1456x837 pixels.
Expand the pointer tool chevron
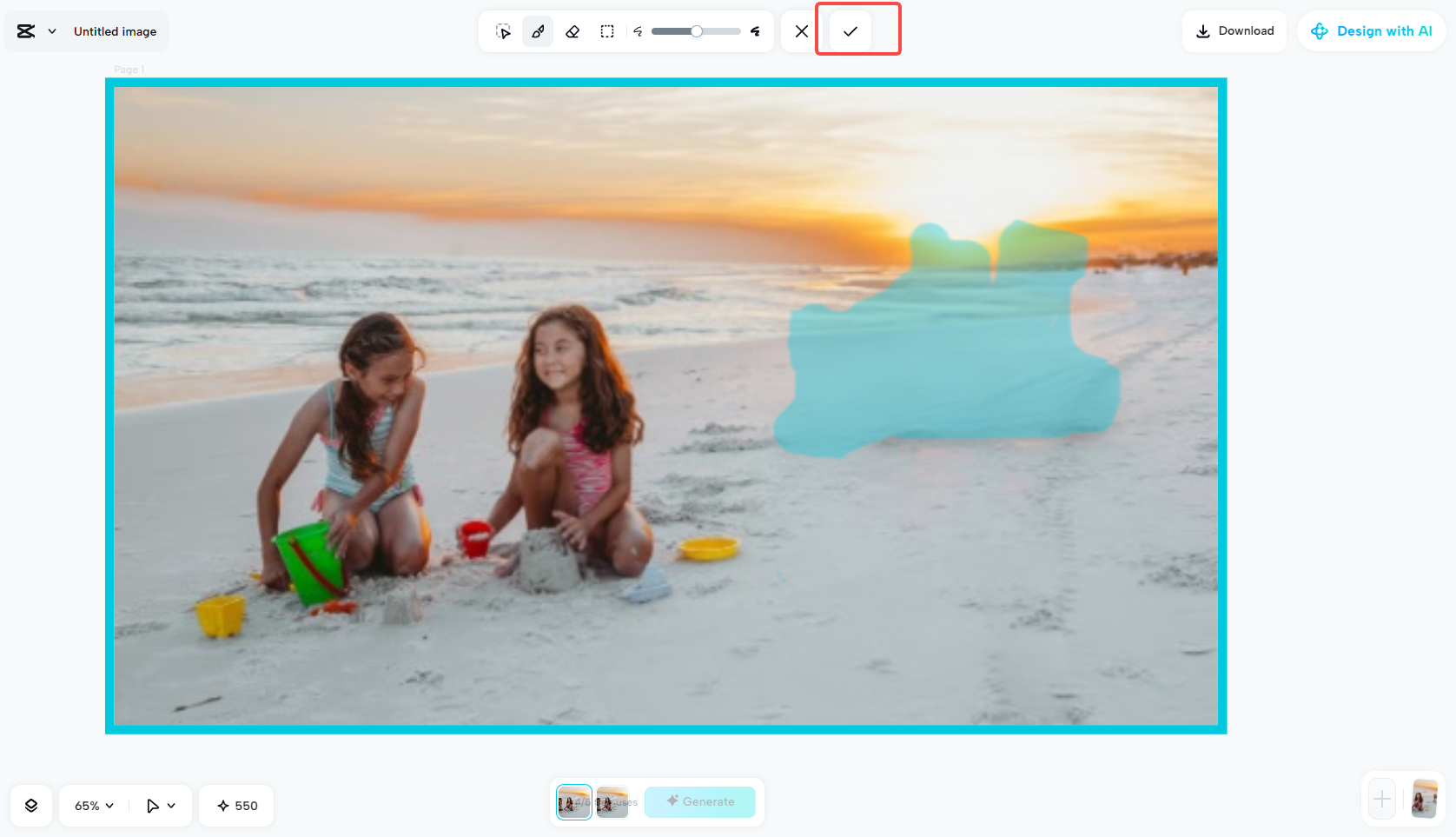171,806
